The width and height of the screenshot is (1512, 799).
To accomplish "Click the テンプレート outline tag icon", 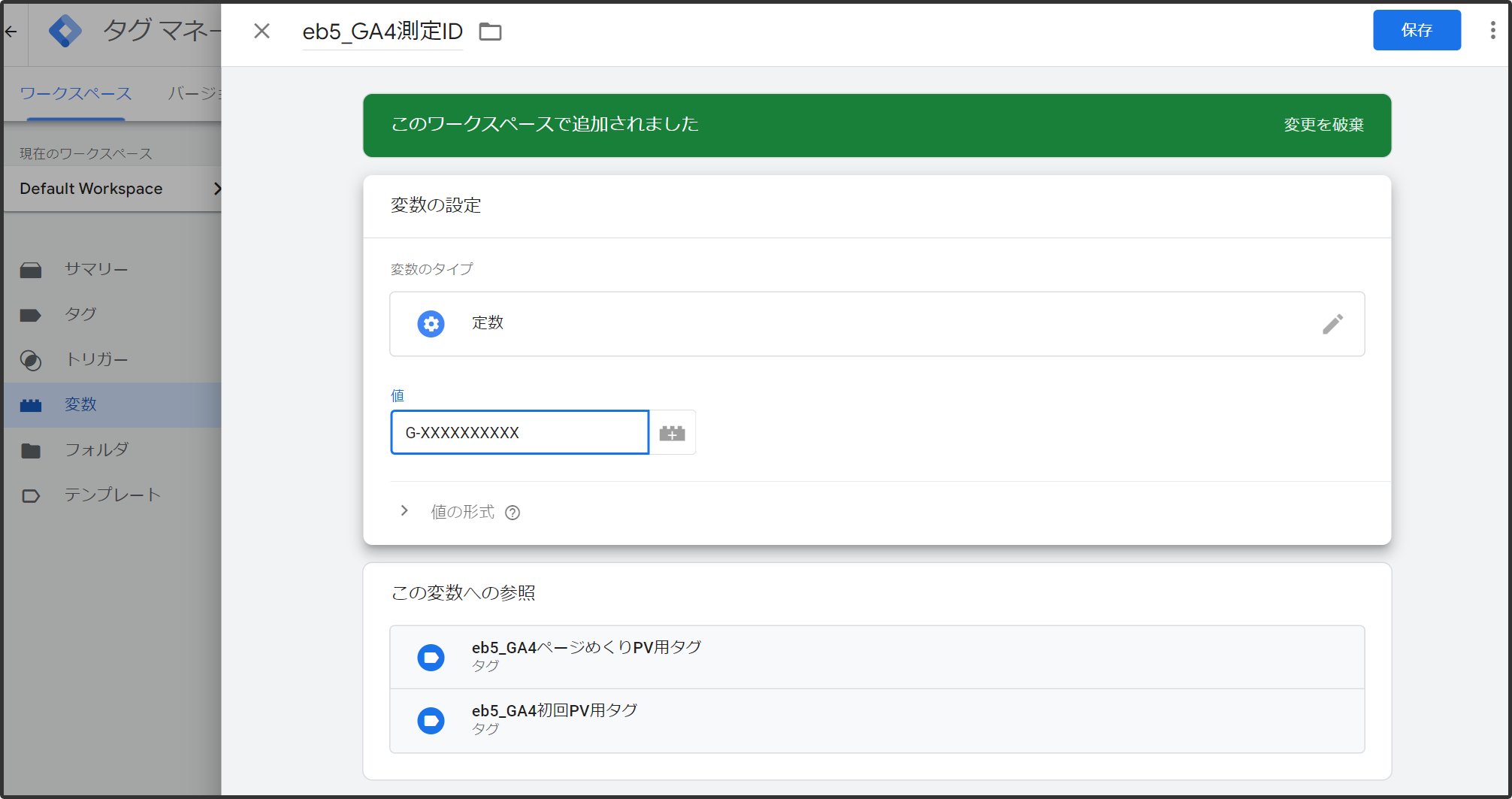I will (x=31, y=495).
